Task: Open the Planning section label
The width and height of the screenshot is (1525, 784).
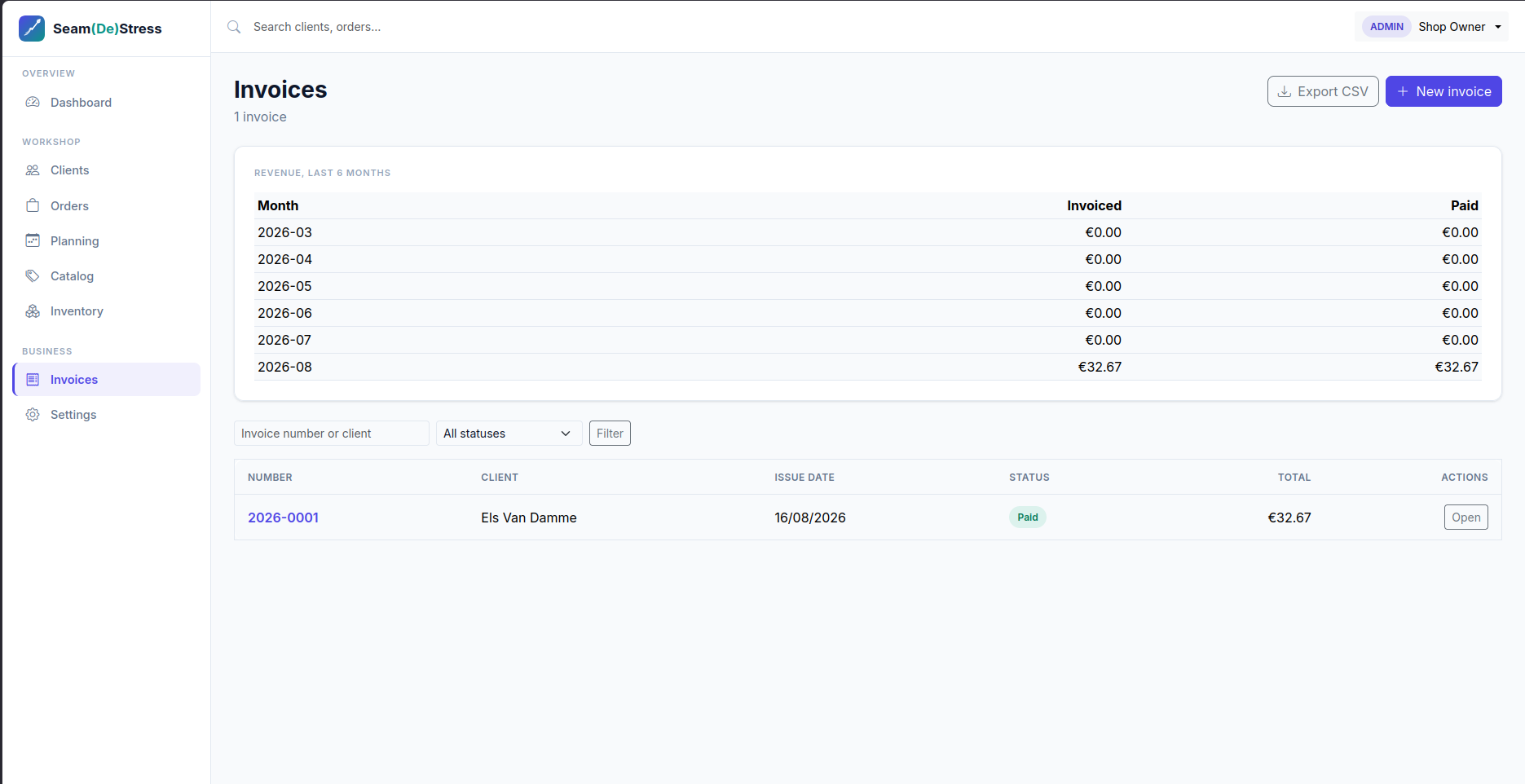Action: pos(74,241)
